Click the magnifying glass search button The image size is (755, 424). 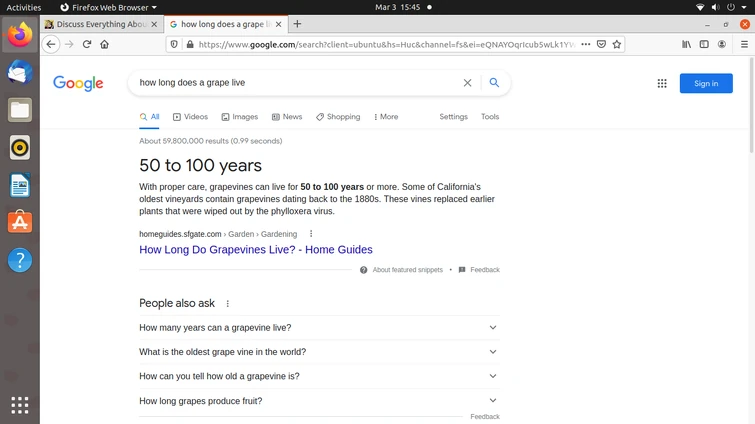pyautogui.click(x=494, y=83)
